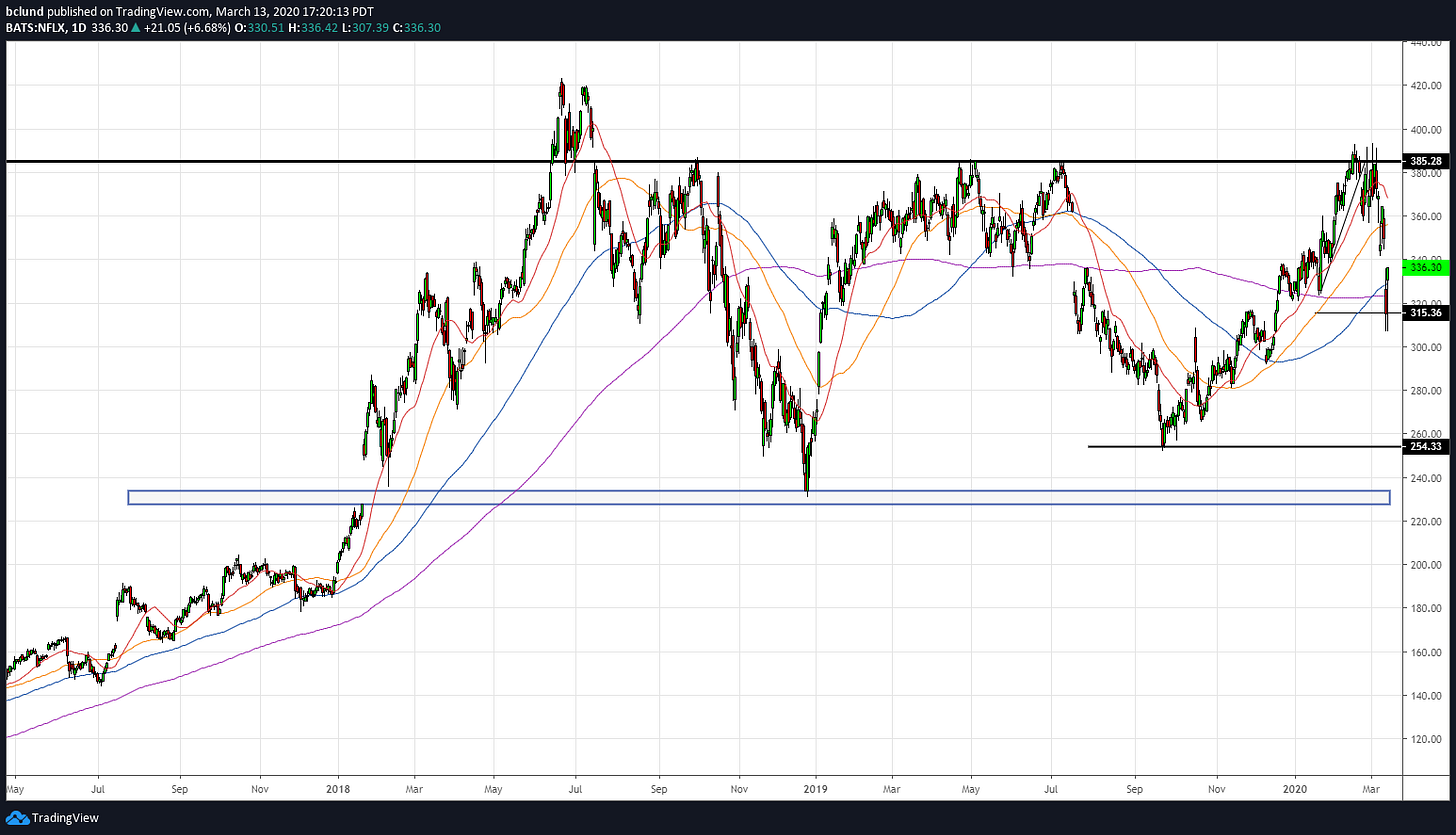Click the 315.36 price label

tap(1425, 313)
